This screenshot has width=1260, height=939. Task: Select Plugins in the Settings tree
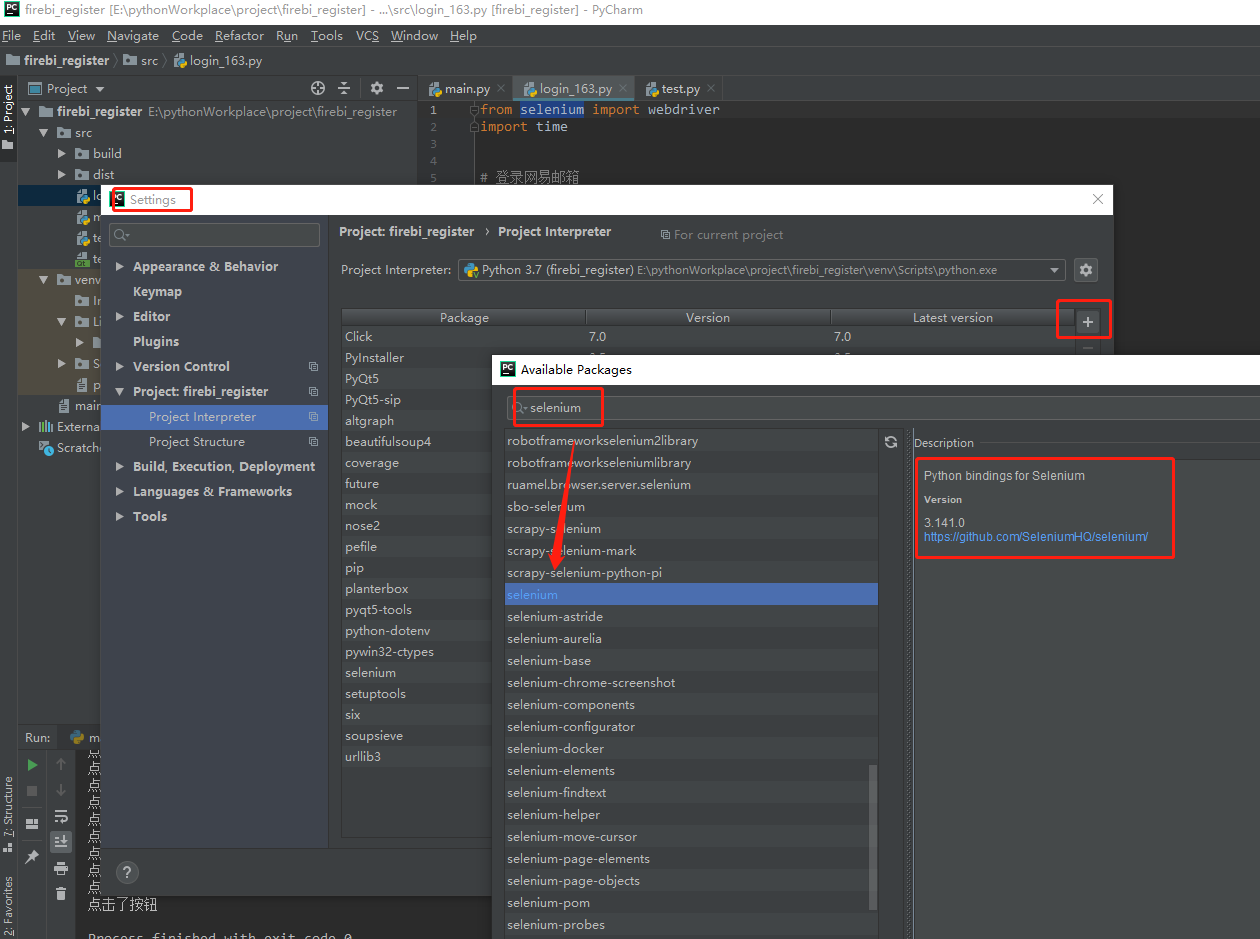pos(156,342)
